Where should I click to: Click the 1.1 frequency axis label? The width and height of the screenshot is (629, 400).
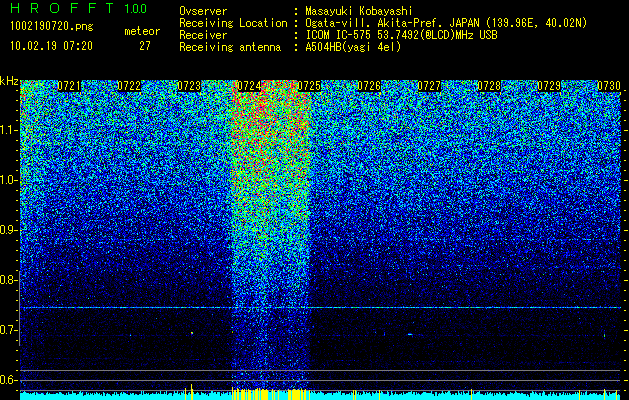[9, 130]
